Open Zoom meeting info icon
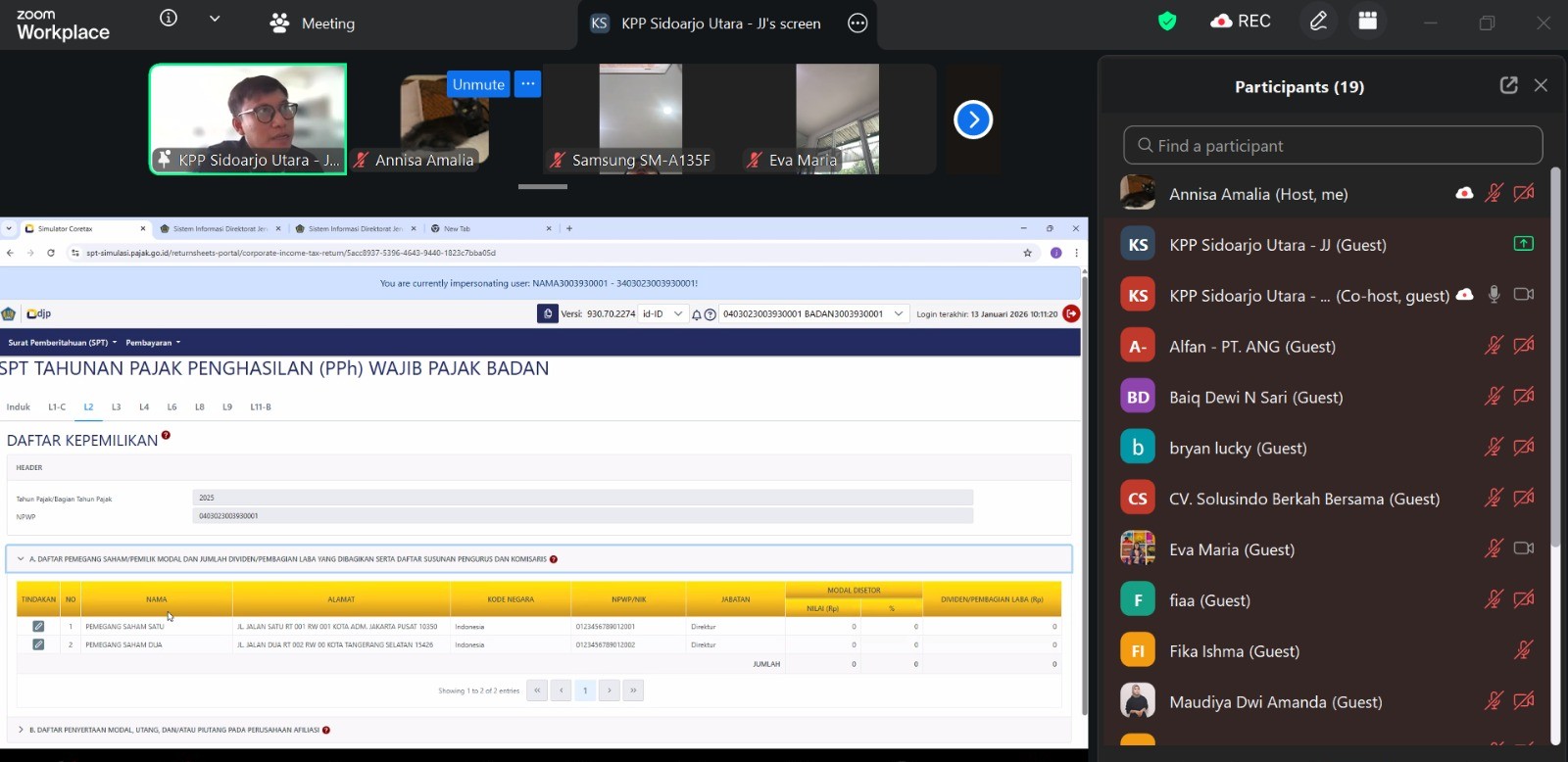Screen dimensions: 1568x762 pos(169,19)
